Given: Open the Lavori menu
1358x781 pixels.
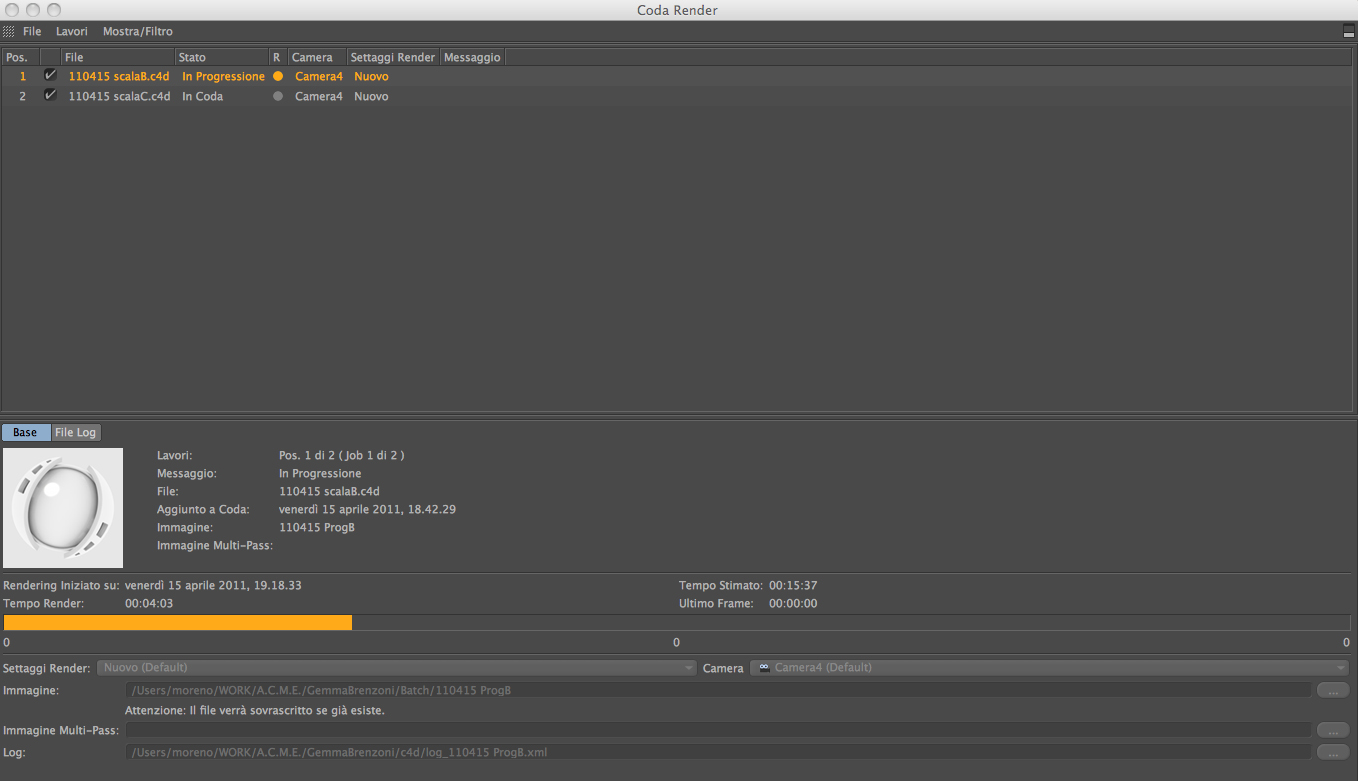Looking at the screenshot, I should tap(72, 31).
